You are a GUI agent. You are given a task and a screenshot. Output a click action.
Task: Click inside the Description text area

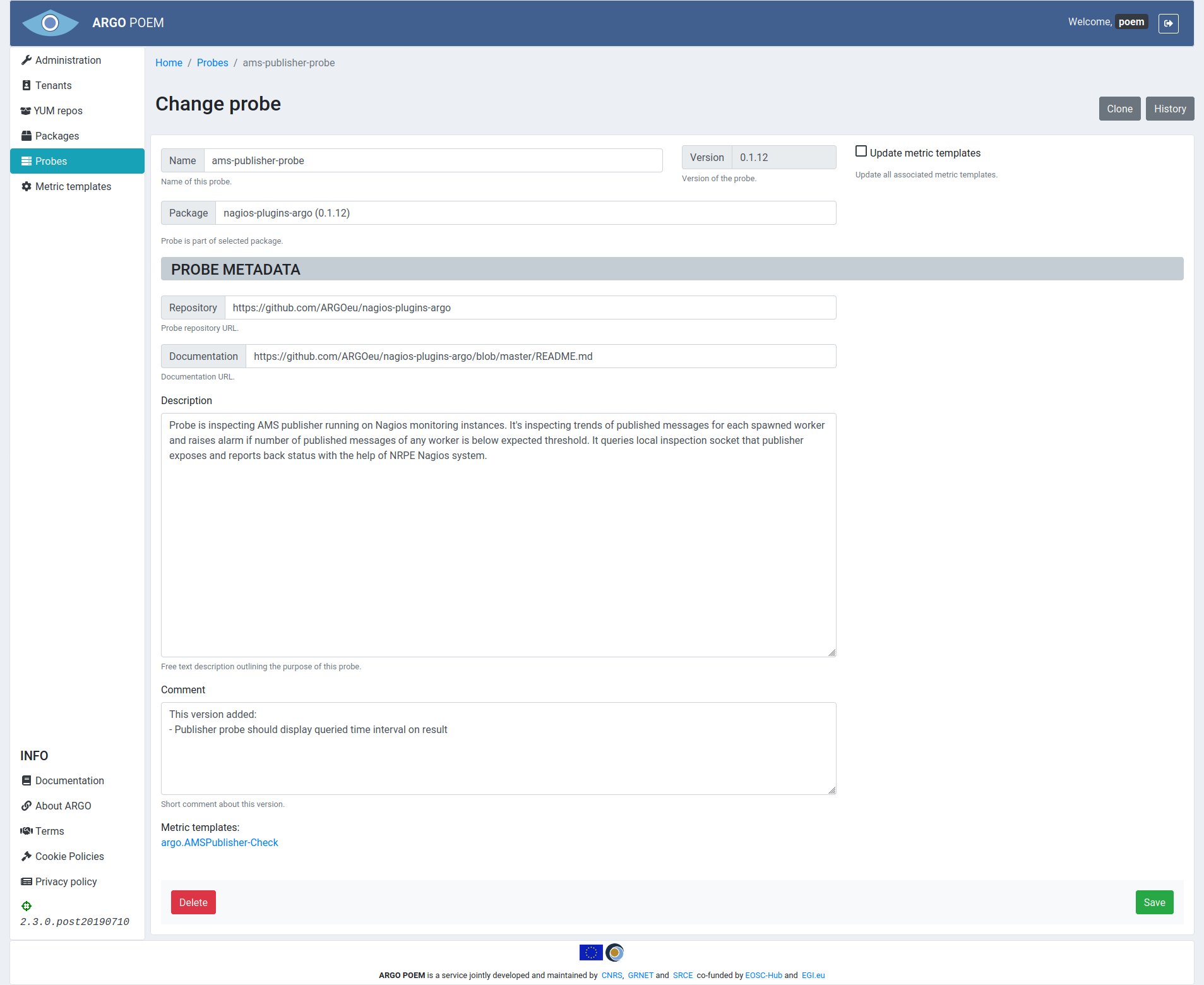pos(498,535)
